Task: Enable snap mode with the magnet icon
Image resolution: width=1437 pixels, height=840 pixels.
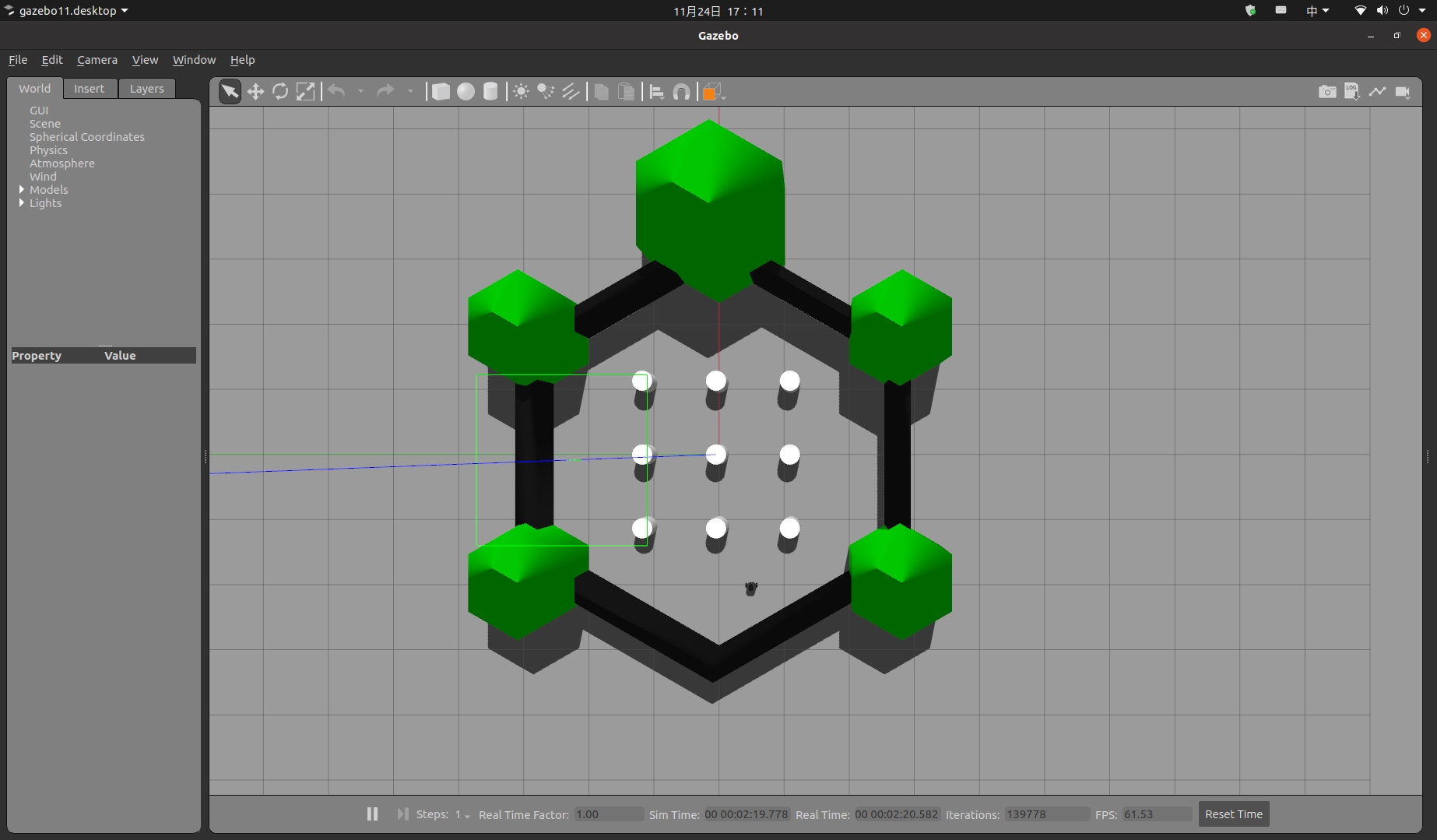Action: [681, 91]
